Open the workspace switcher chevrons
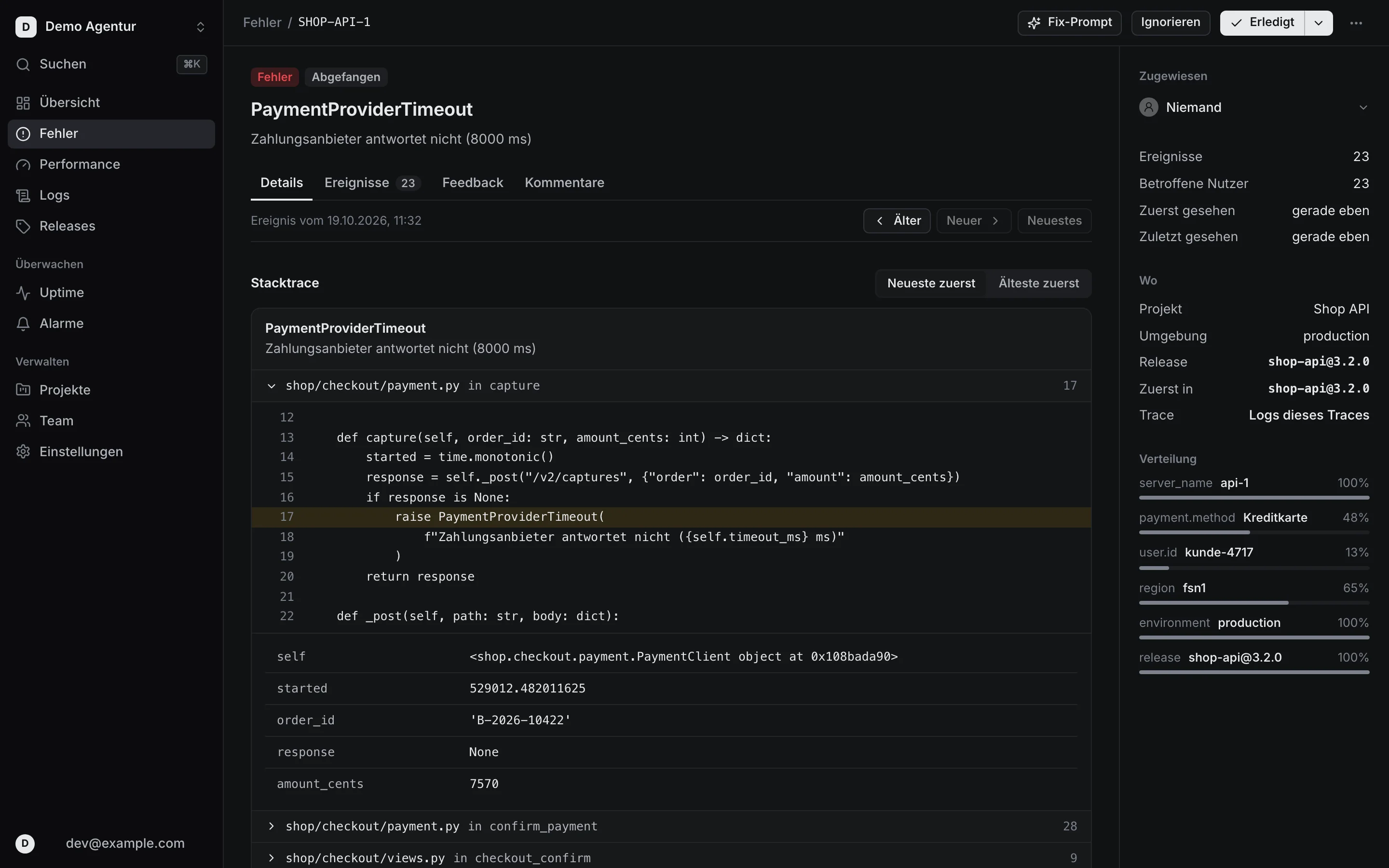 pyautogui.click(x=200, y=27)
